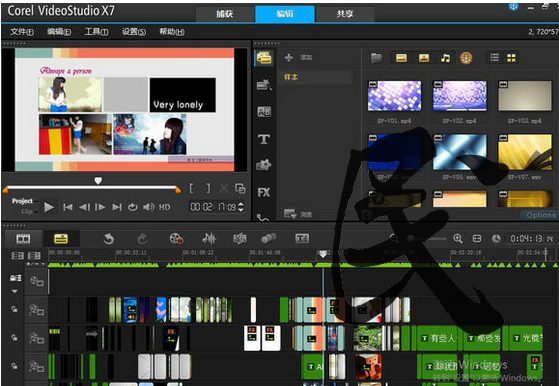Redo the last action
The image size is (559, 386).
[142, 239]
